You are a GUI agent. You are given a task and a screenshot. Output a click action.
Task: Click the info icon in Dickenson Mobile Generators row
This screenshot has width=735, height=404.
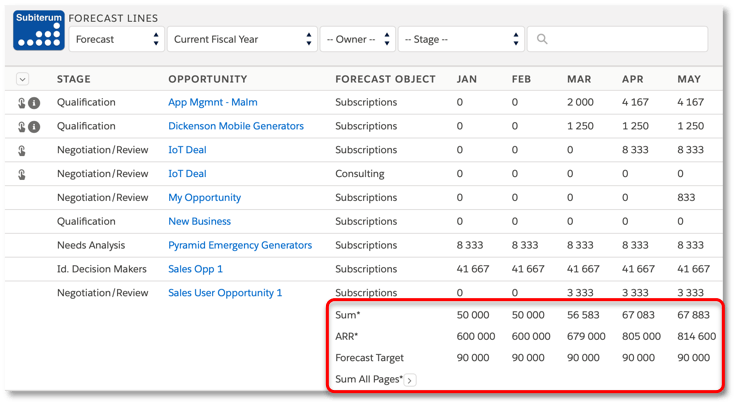(x=34, y=127)
